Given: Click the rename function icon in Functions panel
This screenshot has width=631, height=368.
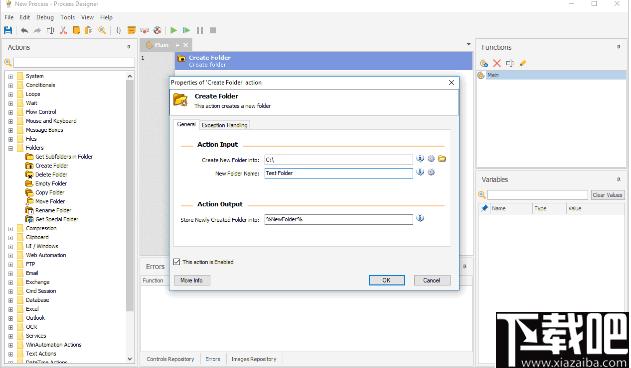Looking at the screenshot, I should click(x=509, y=63).
